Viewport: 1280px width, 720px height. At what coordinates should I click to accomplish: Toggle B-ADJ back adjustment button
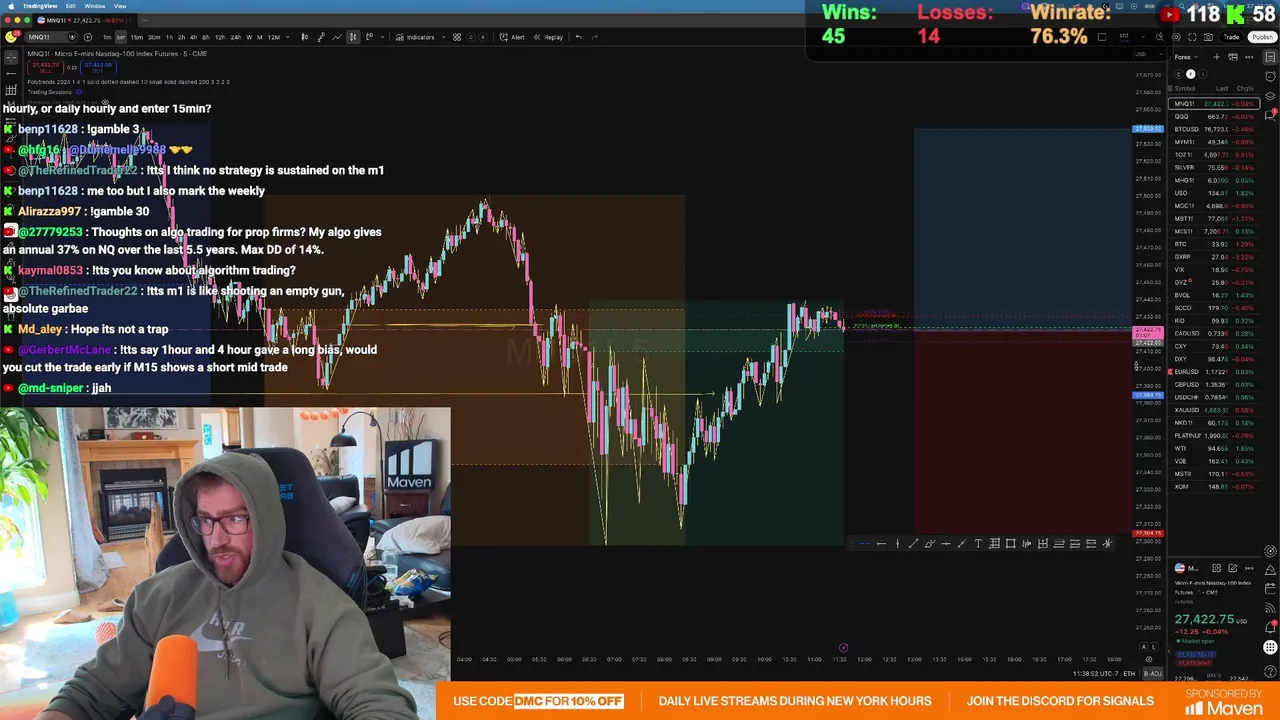1153,673
